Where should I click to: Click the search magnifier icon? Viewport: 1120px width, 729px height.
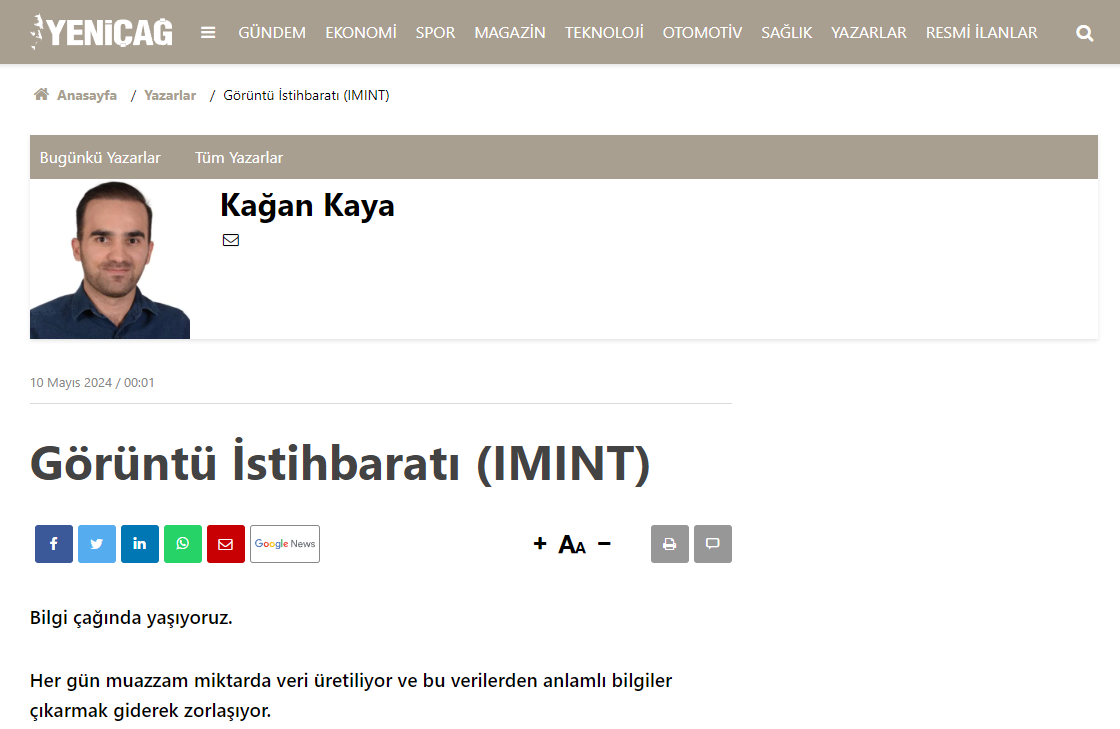pyautogui.click(x=1084, y=33)
